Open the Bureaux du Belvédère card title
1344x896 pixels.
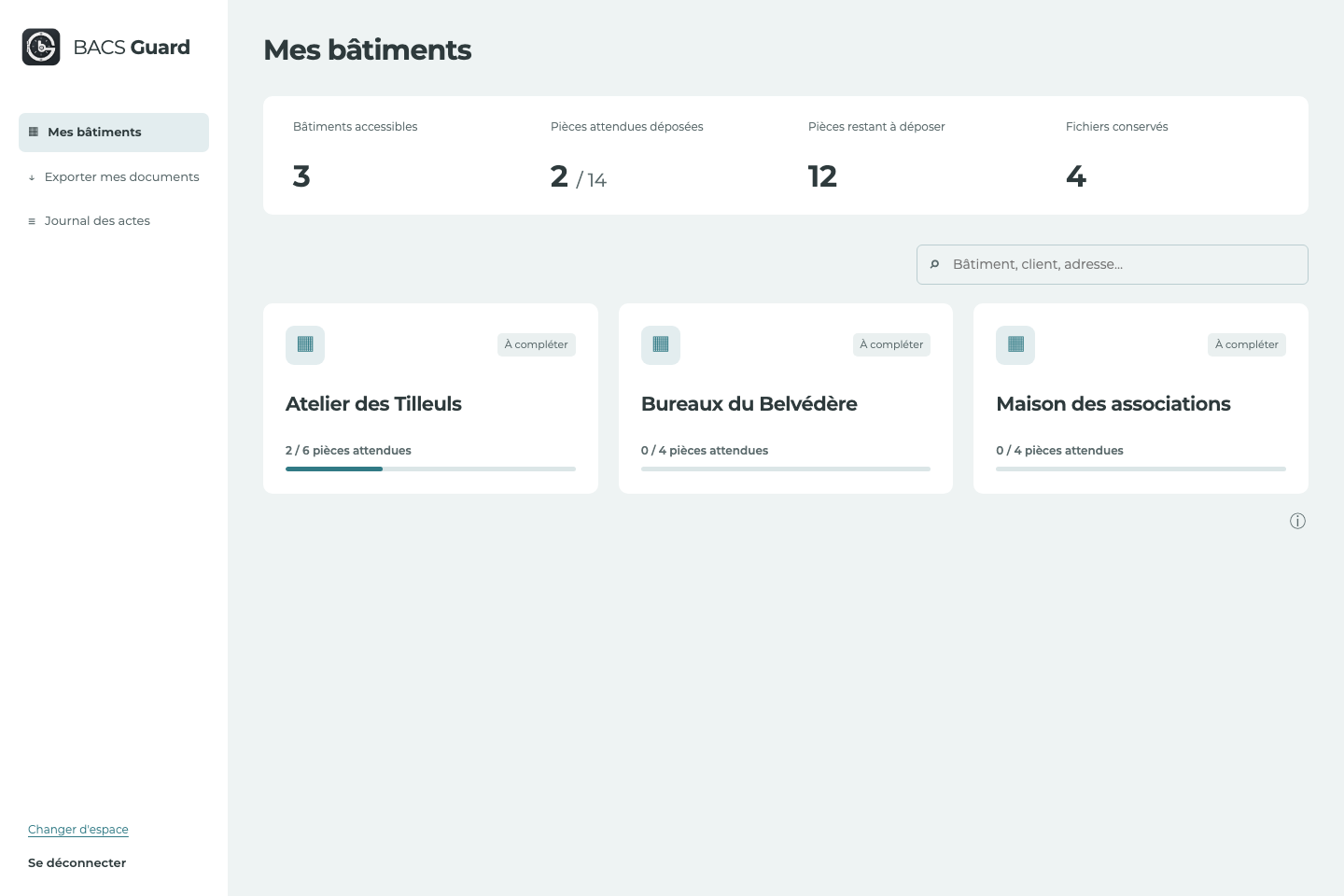(x=749, y=403)
